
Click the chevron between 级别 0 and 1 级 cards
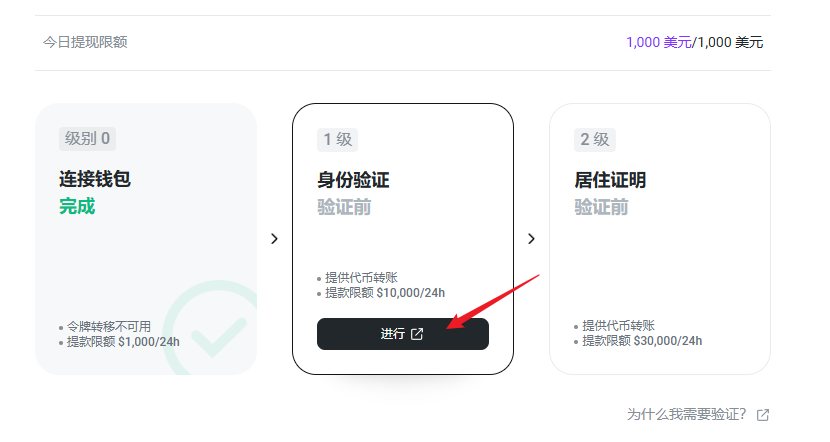[x=274, y=239]
